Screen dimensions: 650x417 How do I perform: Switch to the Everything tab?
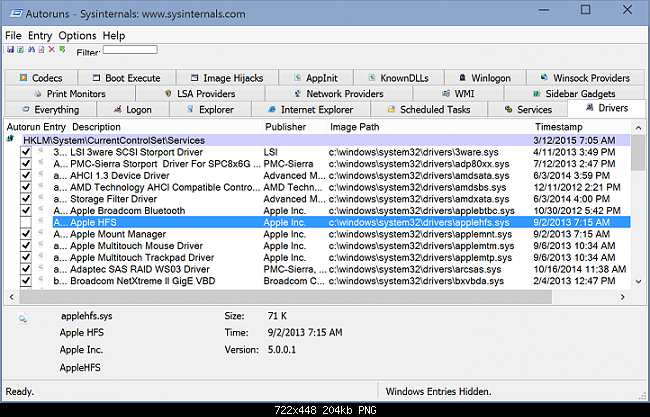coord(50,109)
